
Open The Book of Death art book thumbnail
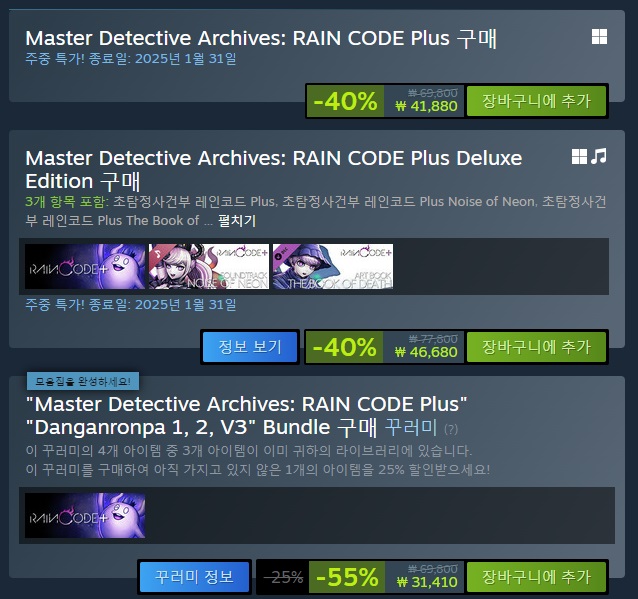(x=333, y=267)
